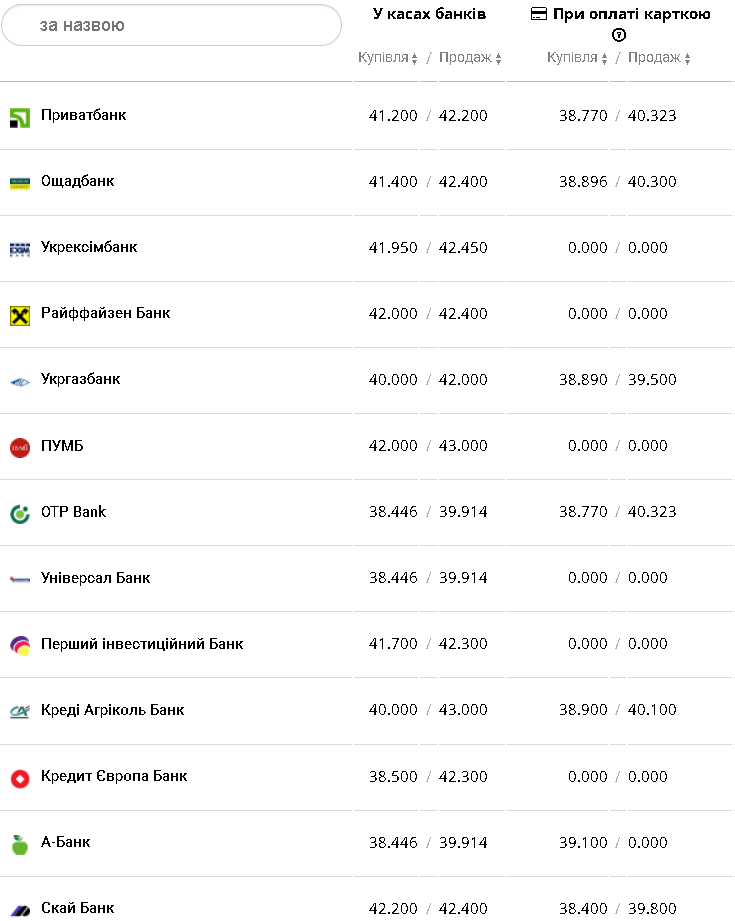Open Перший інвестиційний Банк link
The width and height of the screenshot is (735, 921).
142,644
